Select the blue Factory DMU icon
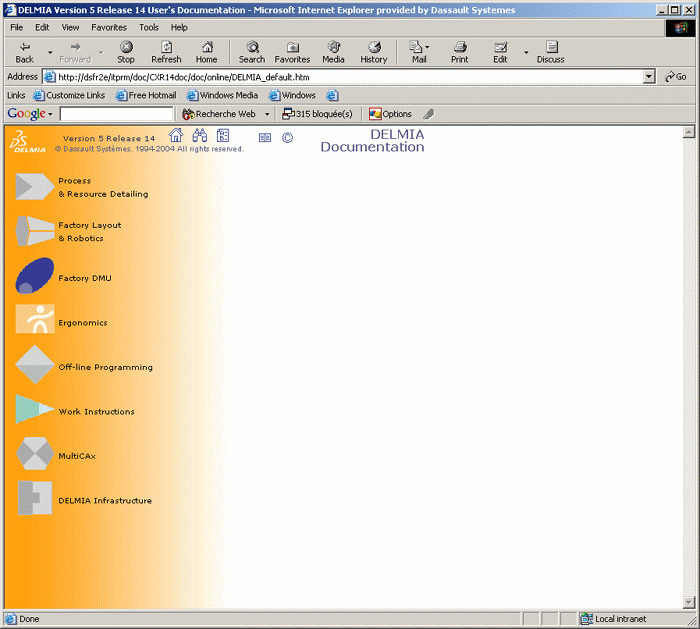Viewport: 700px width, 629px height. (35, 275)
